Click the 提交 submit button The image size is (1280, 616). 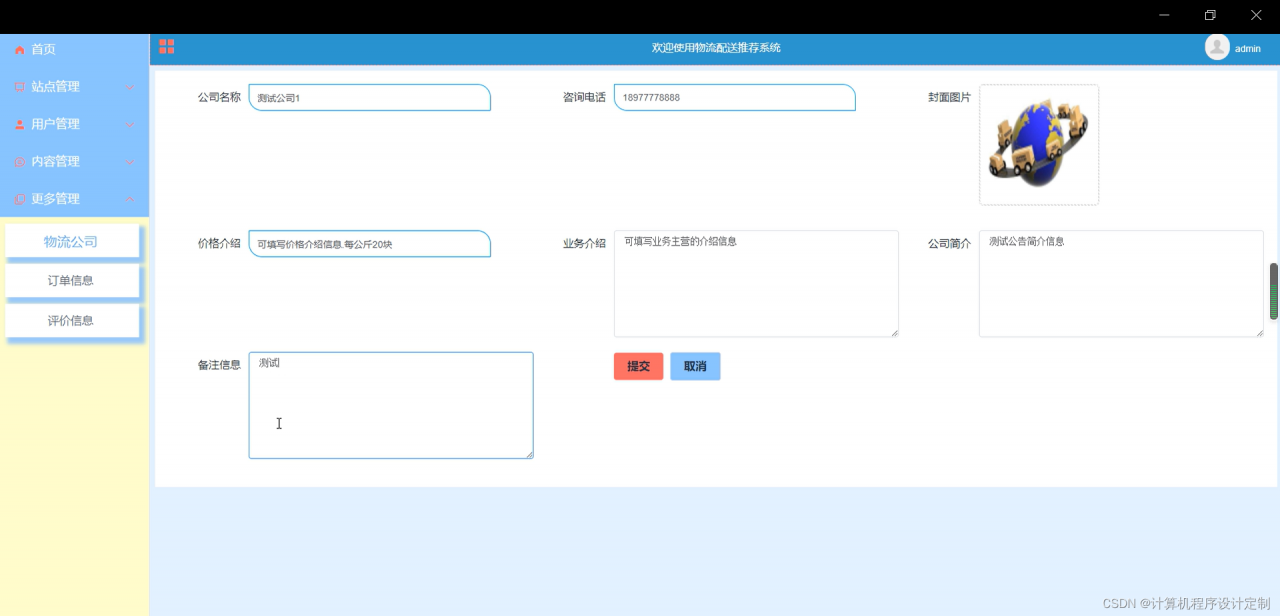click(638, 366)
